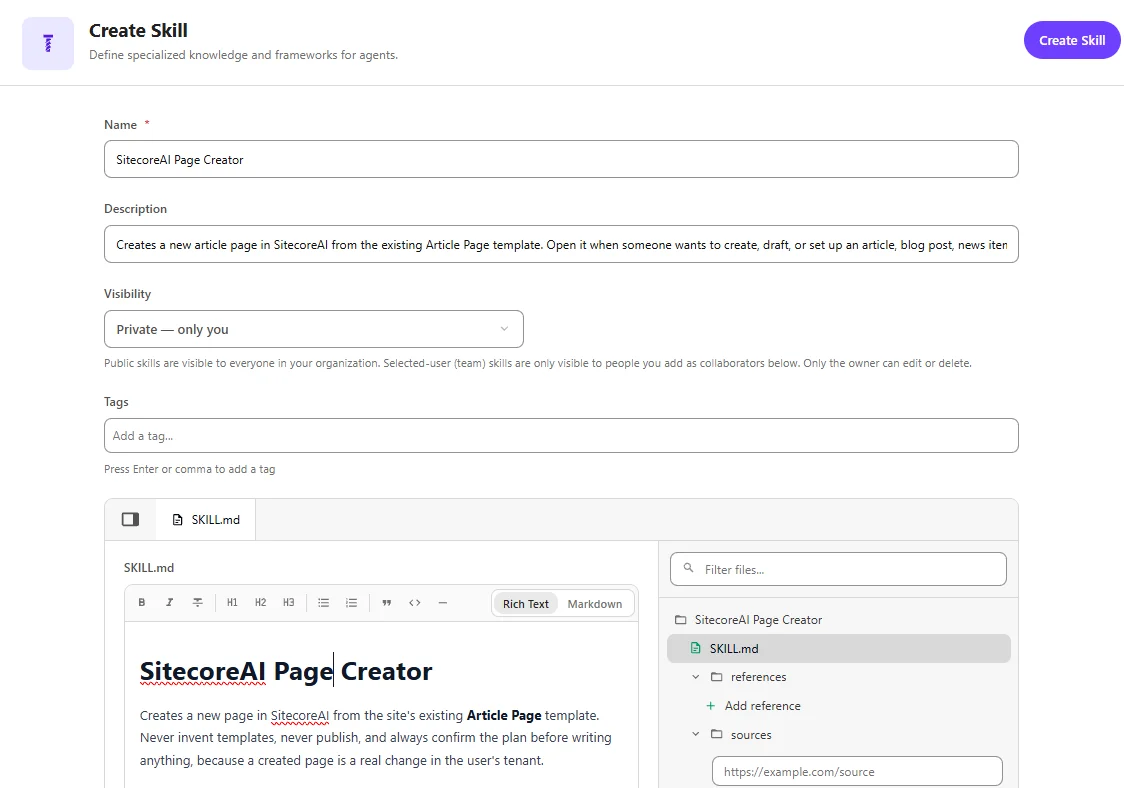
Task: Click Add reference
Action: [762, 706]
